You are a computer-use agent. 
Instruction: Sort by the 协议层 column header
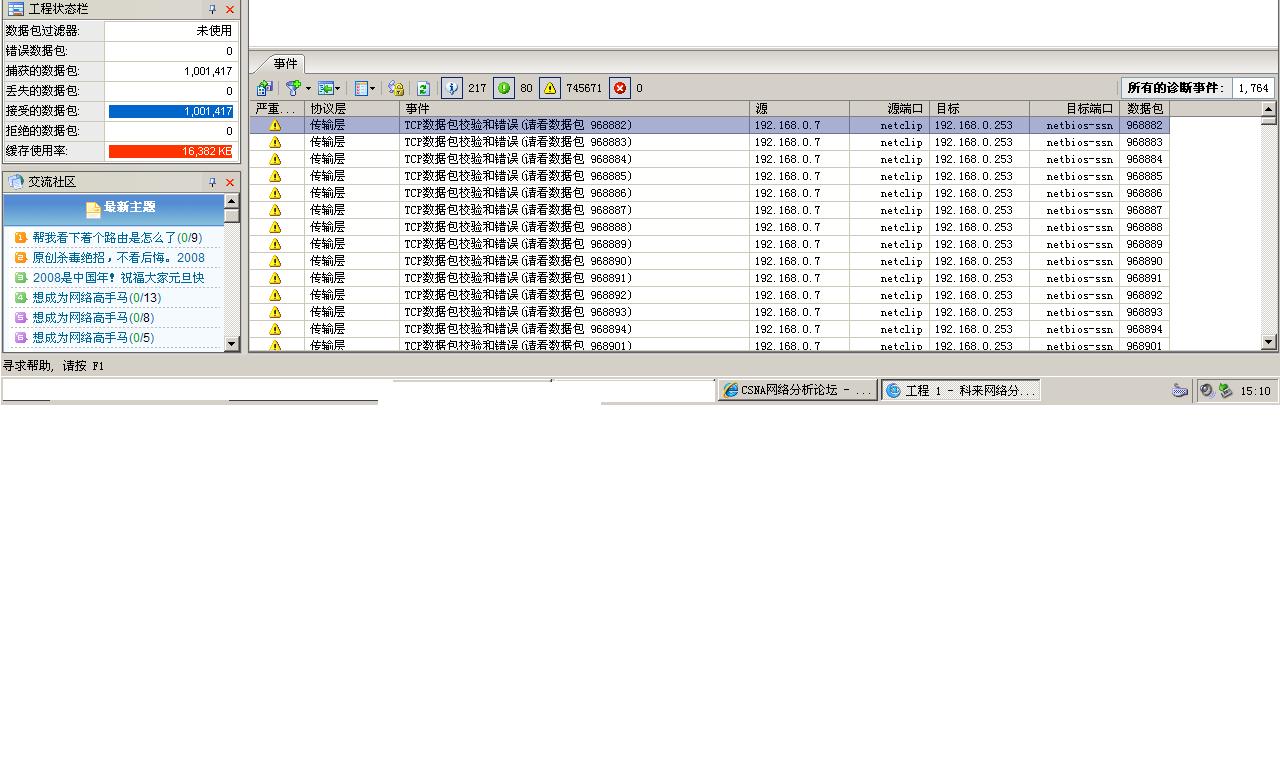click(351, 108)
